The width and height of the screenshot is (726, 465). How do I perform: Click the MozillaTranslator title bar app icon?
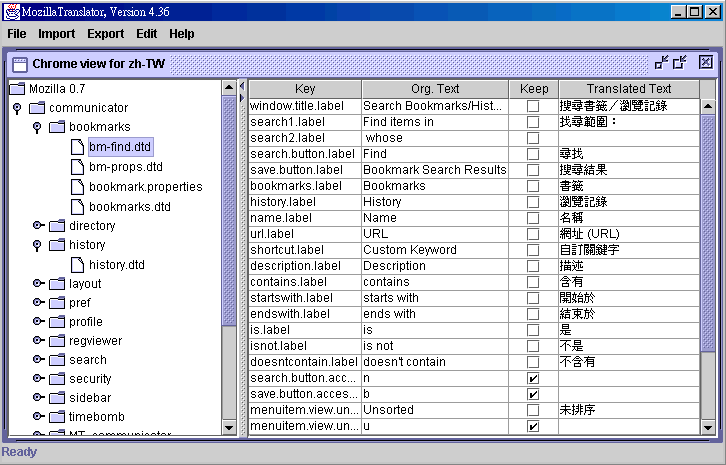12,12
